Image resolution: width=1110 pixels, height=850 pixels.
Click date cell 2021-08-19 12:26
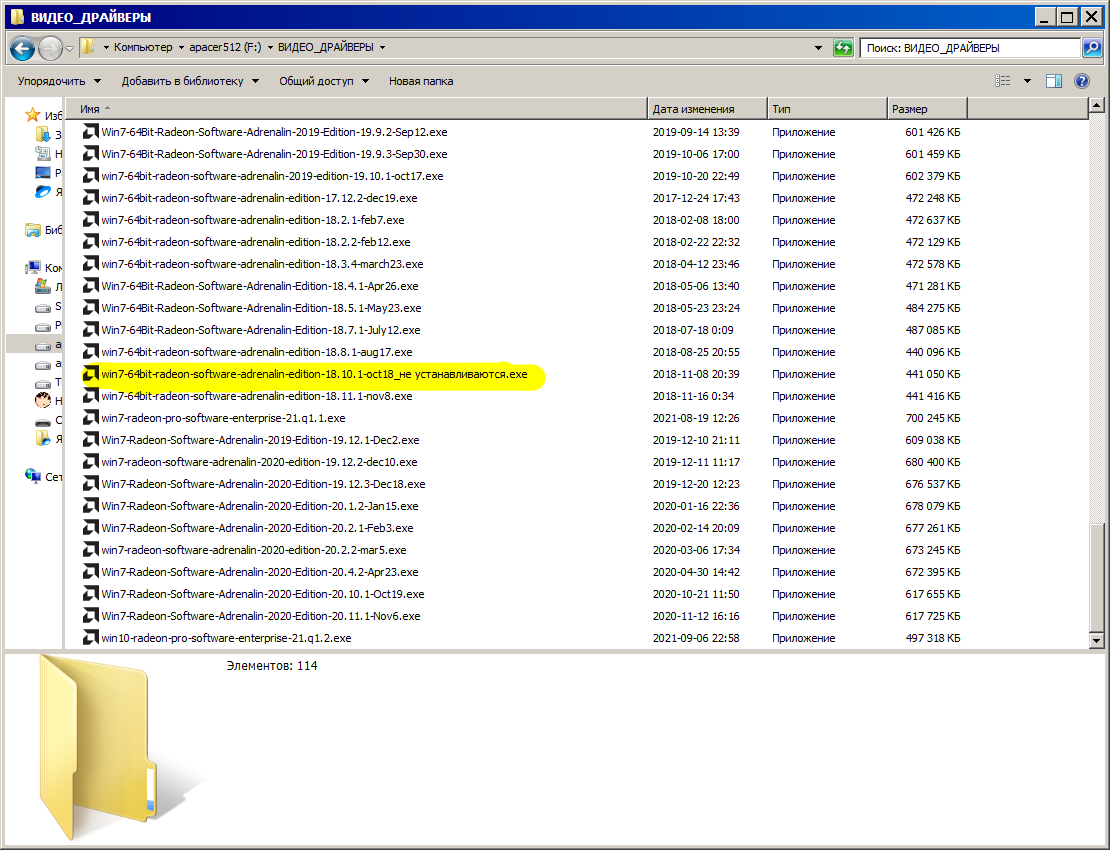[696, 418]
